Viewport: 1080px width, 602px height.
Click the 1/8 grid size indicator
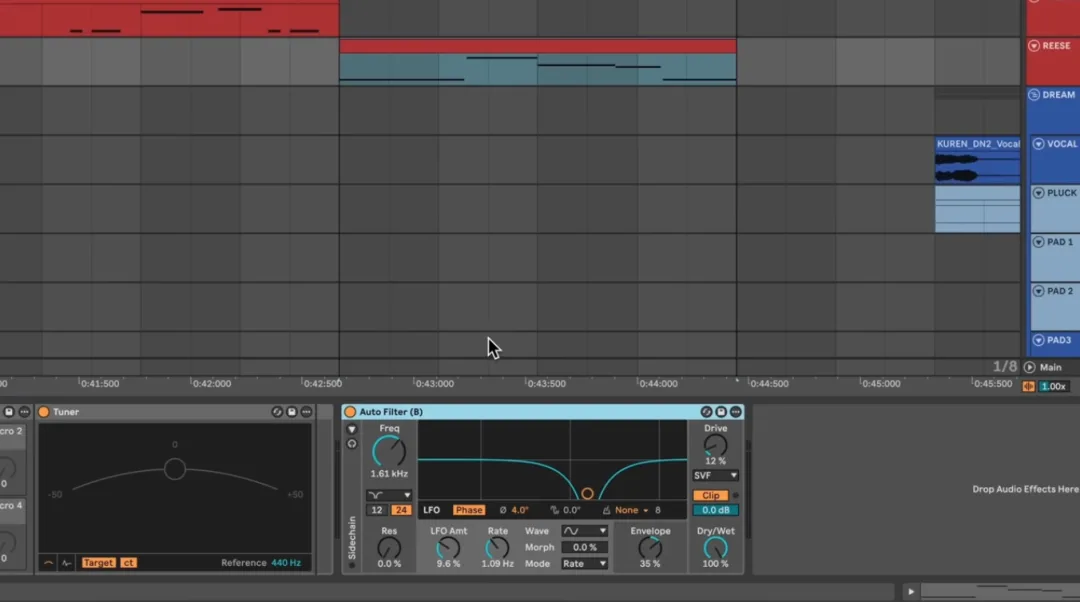[1004, 367]
